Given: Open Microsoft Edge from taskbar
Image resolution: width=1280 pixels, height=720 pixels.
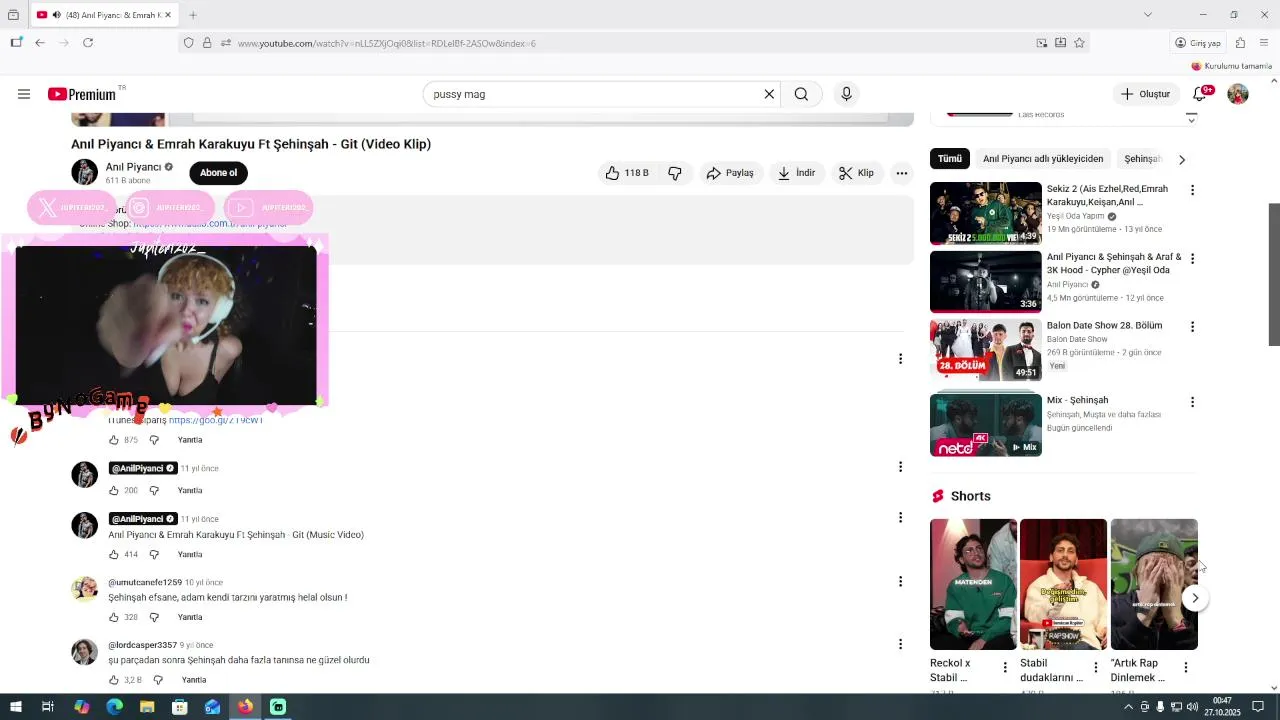Looking at the screenshot, I should (114, 707).
